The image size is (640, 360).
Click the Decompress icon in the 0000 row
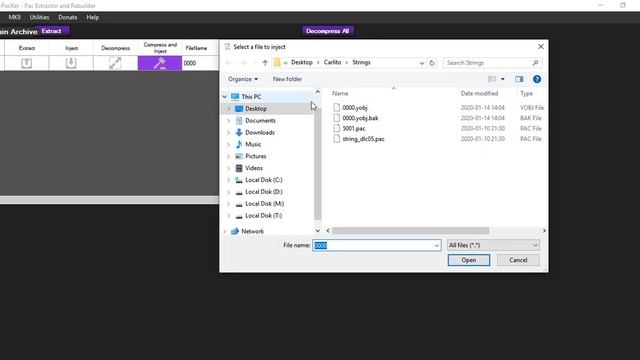point(116,63)
